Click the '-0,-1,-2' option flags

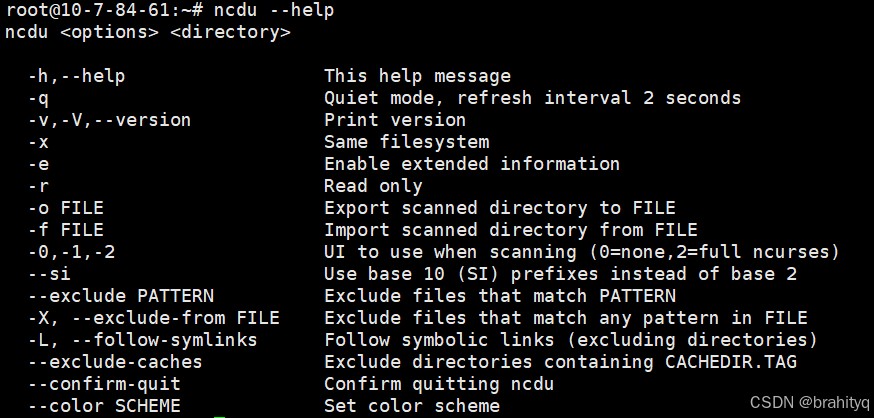click(71, 252)
